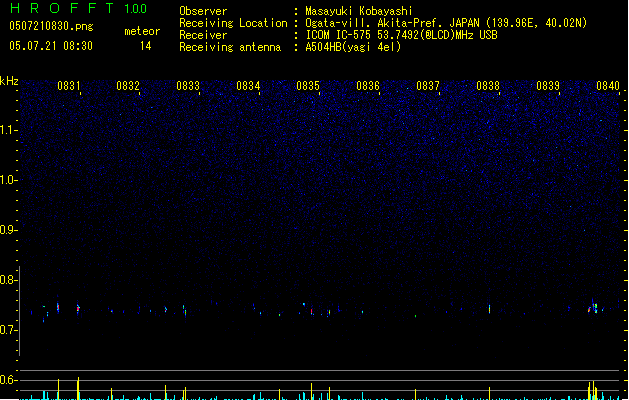Image resolution: width=629 pixels, height=400 pixels.
Task: Click the meteor echo at 0838 mark
Action: point(489,309)
